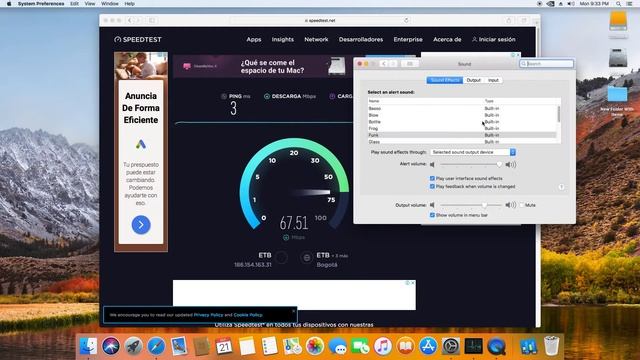The image size is (640, 360).
Task: Toggle Play feedback when volume is changed
Action: click(x=432, y=187)
